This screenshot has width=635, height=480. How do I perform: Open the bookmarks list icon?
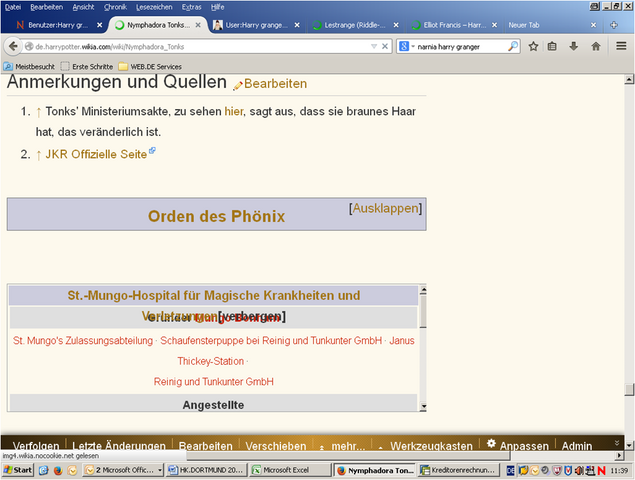(552, 46)
